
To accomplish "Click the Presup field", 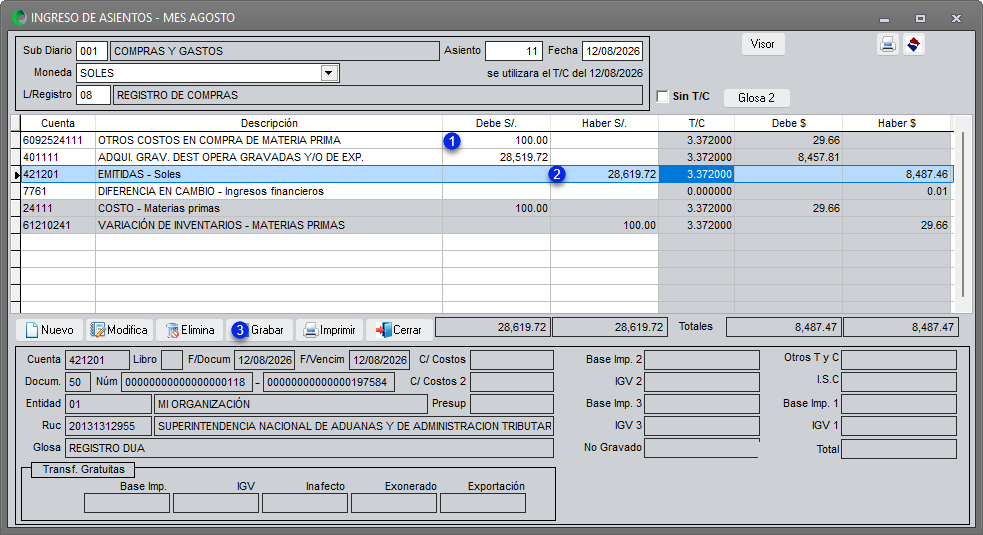I will (x=512, y=404).
